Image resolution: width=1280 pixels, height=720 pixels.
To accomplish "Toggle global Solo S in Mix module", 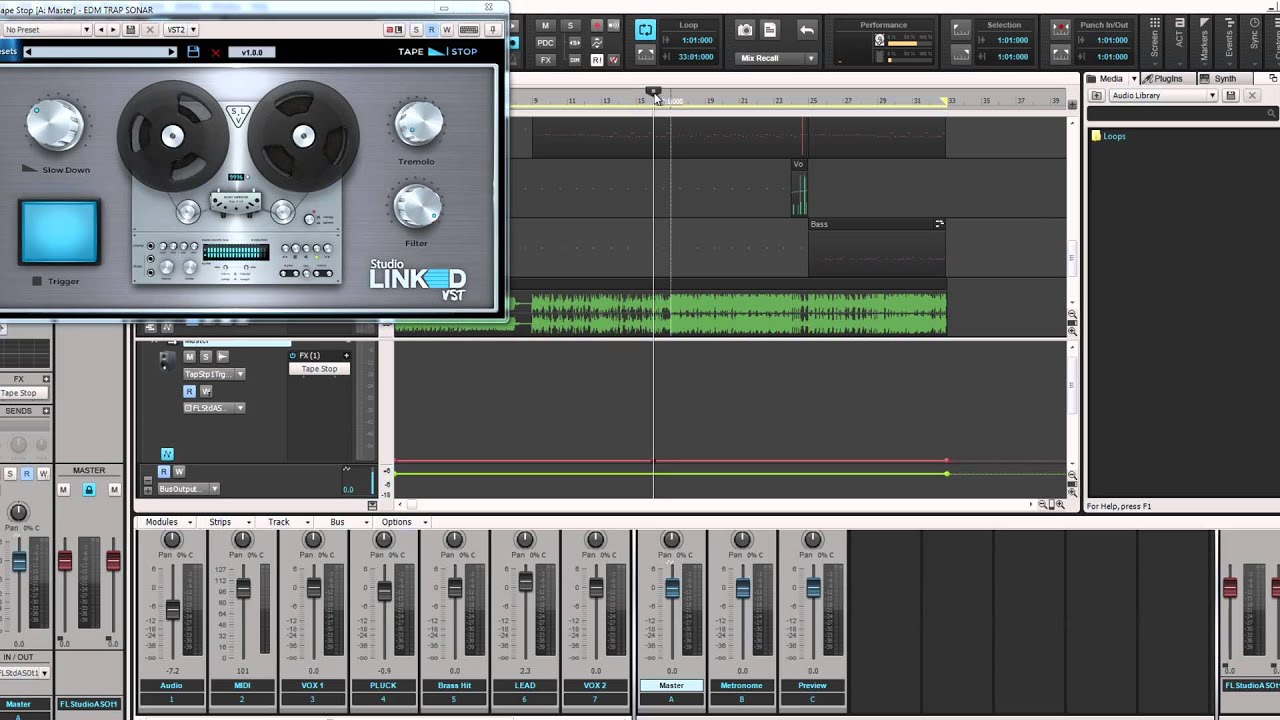I will 570,25.
